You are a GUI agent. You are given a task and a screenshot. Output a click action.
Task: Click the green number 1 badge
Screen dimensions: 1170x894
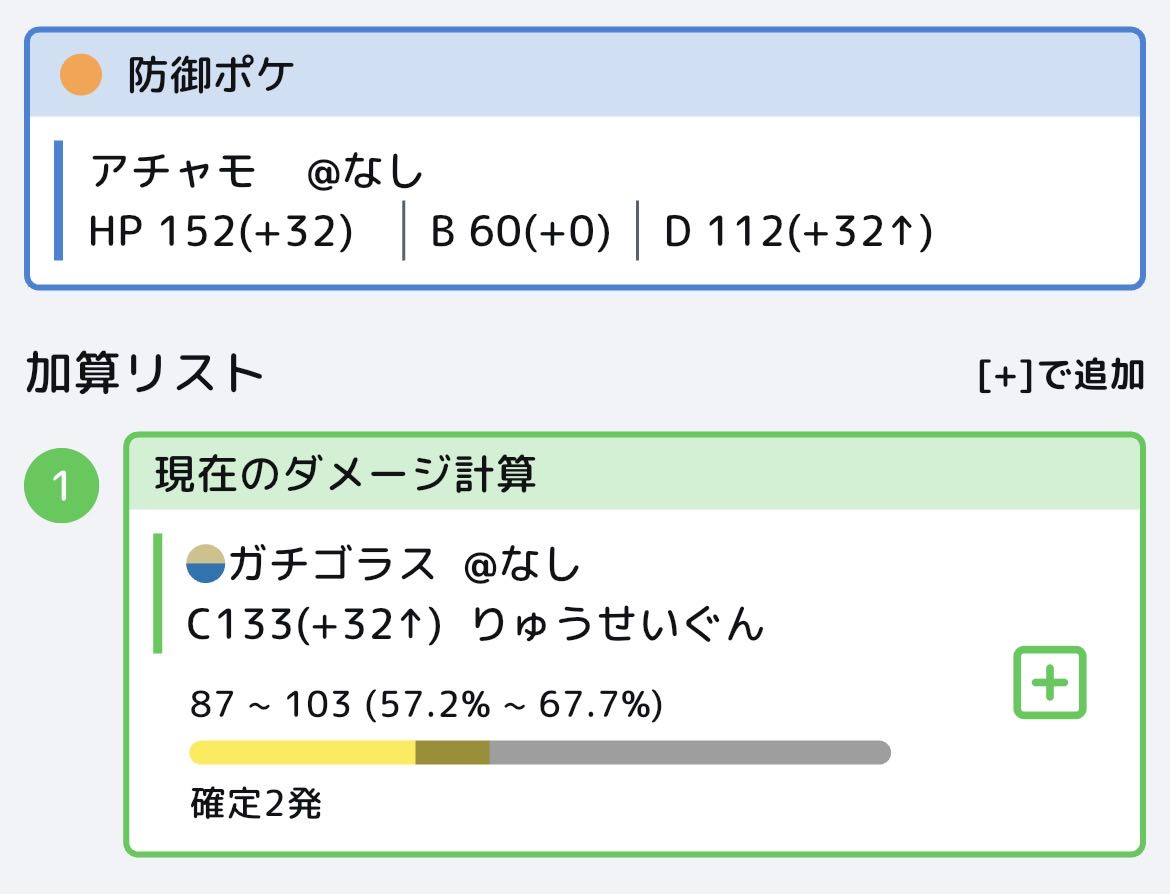(x=61, y=486)
